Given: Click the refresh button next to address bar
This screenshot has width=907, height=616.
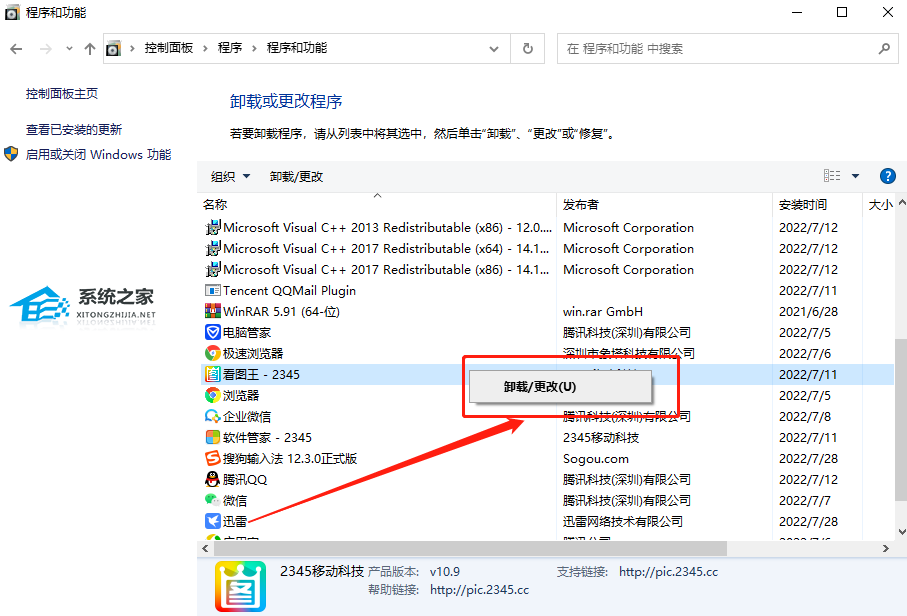Looking at the screenshot, I should click(528, 49).
